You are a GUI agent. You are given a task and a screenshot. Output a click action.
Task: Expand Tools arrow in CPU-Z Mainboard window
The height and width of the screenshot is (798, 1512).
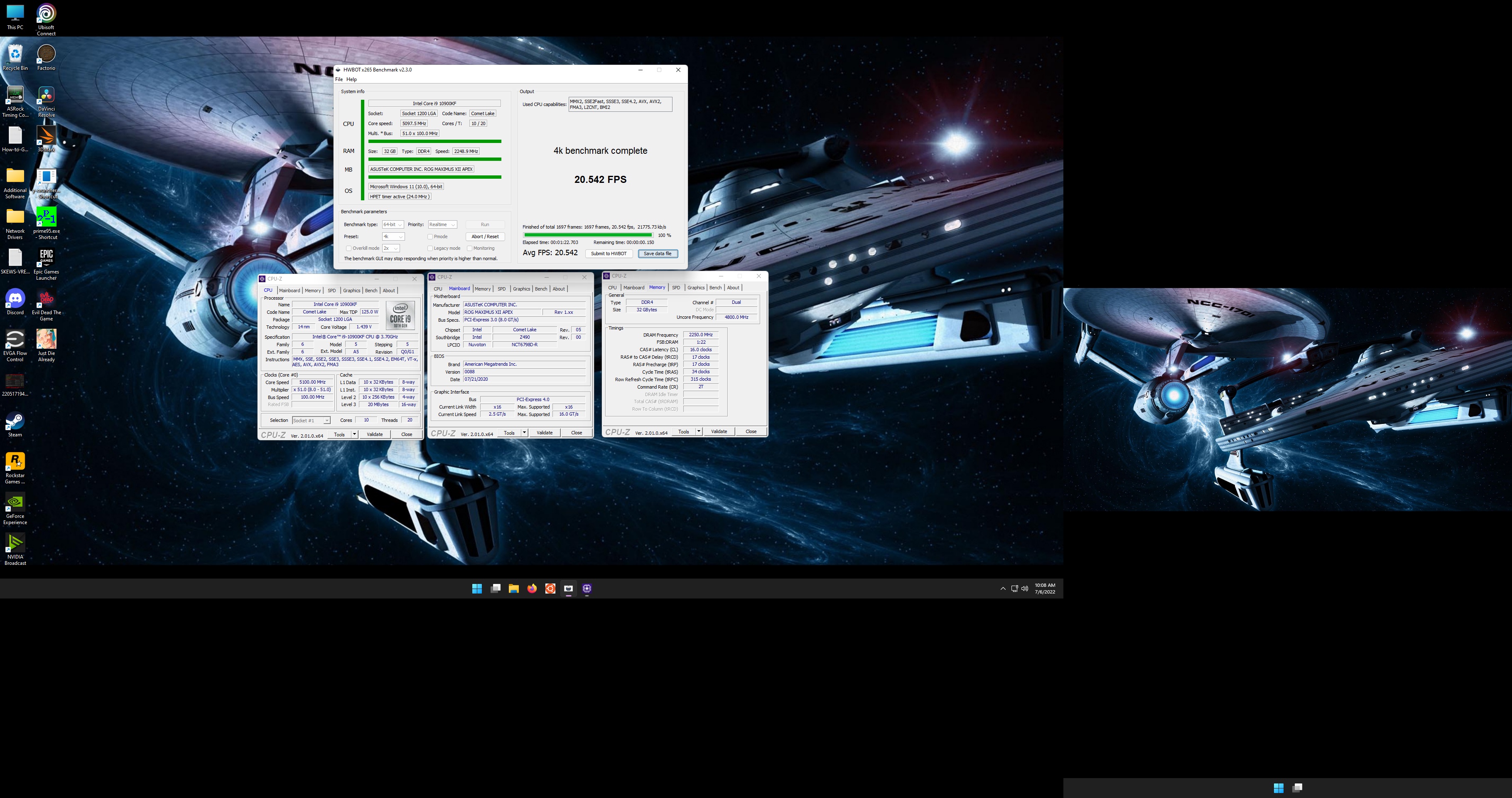pyautogui.click(x=524, y=433)
